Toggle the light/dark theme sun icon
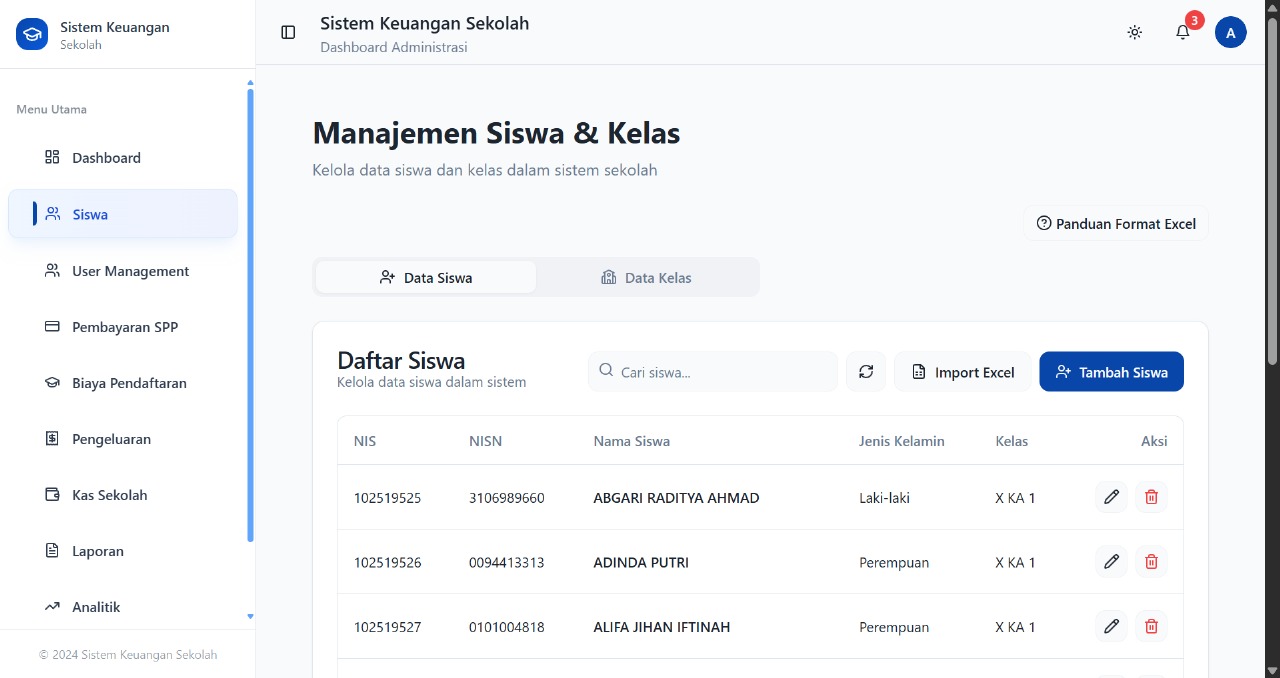The height and width of the screenshot is (678, 1280). 1135,32
